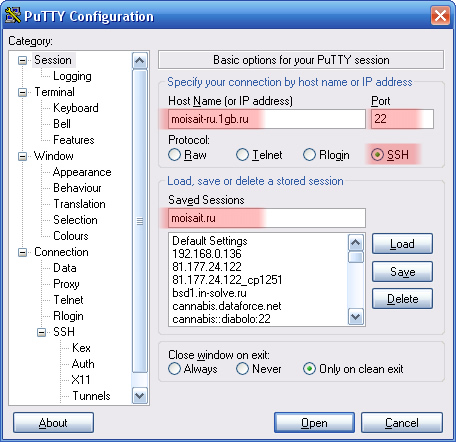
Task: Collapse the Connection tree node
Action: pos(22,252)
